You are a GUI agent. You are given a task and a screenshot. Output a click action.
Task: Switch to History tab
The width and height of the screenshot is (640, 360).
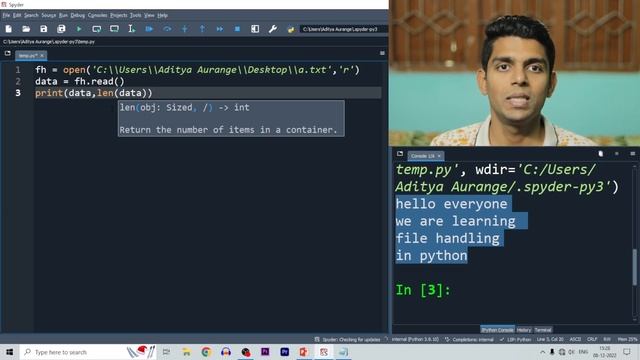524,330
